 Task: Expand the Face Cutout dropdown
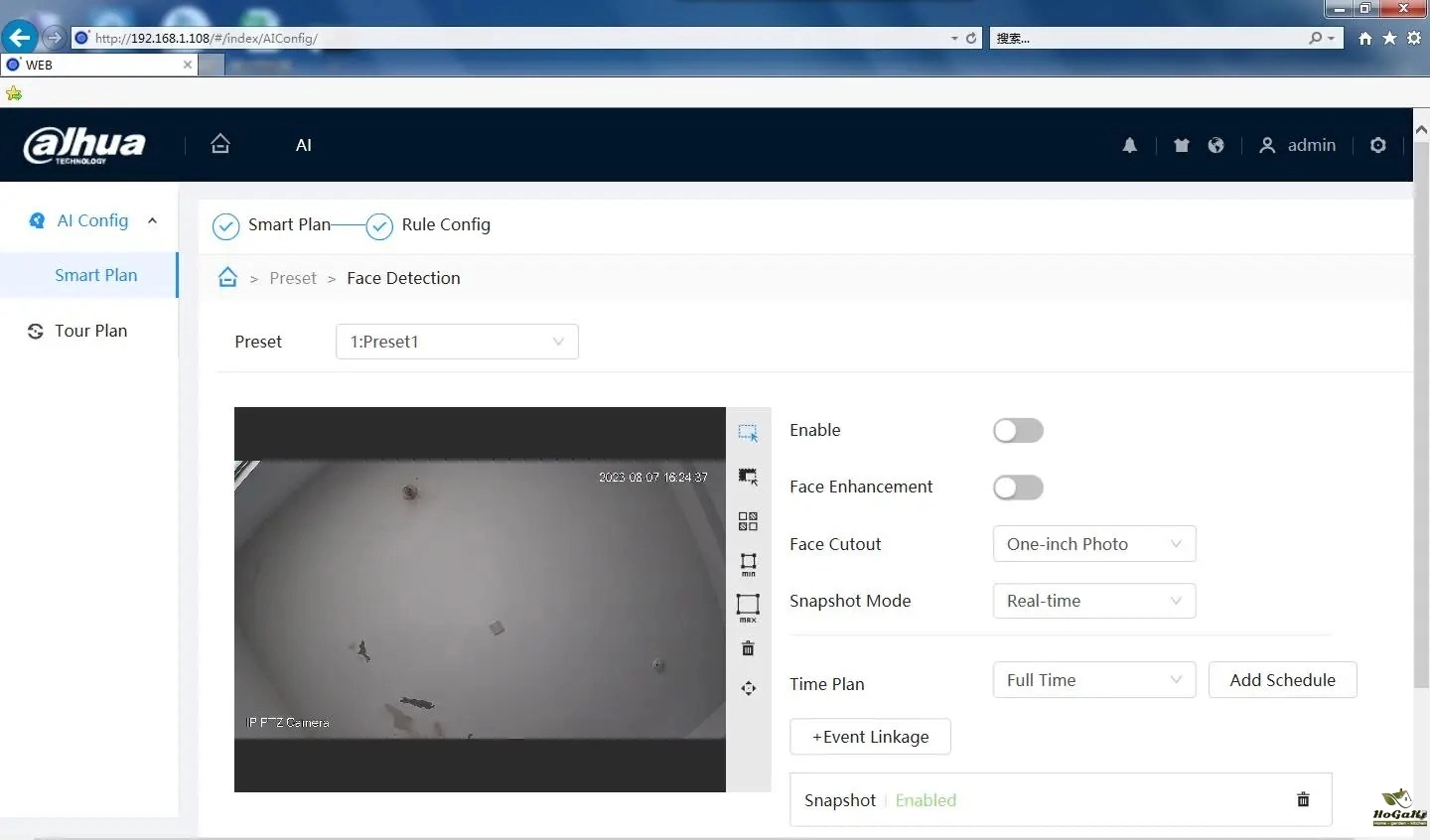1093,544
